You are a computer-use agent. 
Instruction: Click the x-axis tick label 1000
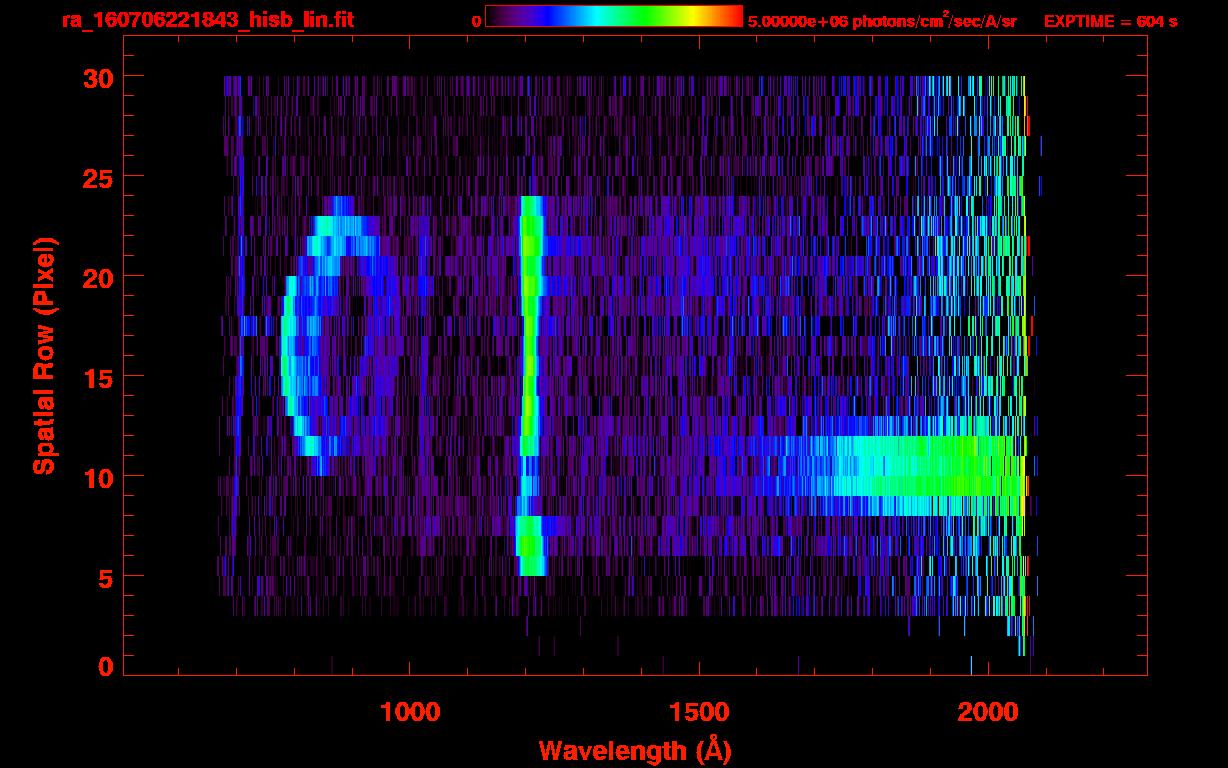[x=410, y=711]
